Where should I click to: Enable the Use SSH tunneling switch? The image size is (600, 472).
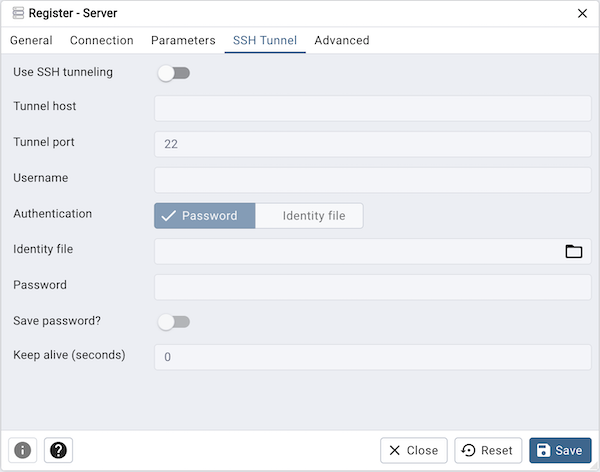pos(173,73)
